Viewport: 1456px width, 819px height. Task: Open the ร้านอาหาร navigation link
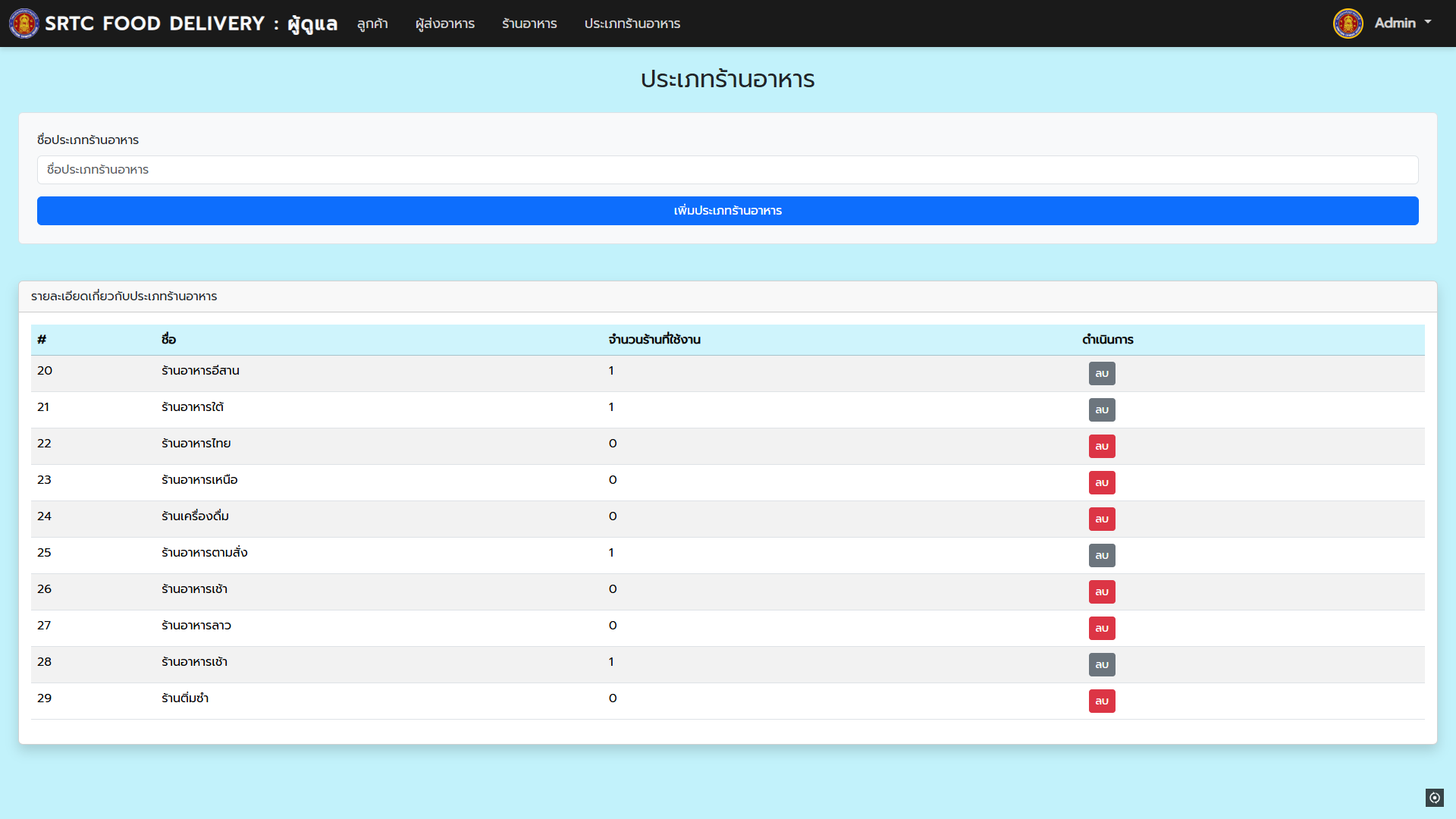[x=529, y=24]
